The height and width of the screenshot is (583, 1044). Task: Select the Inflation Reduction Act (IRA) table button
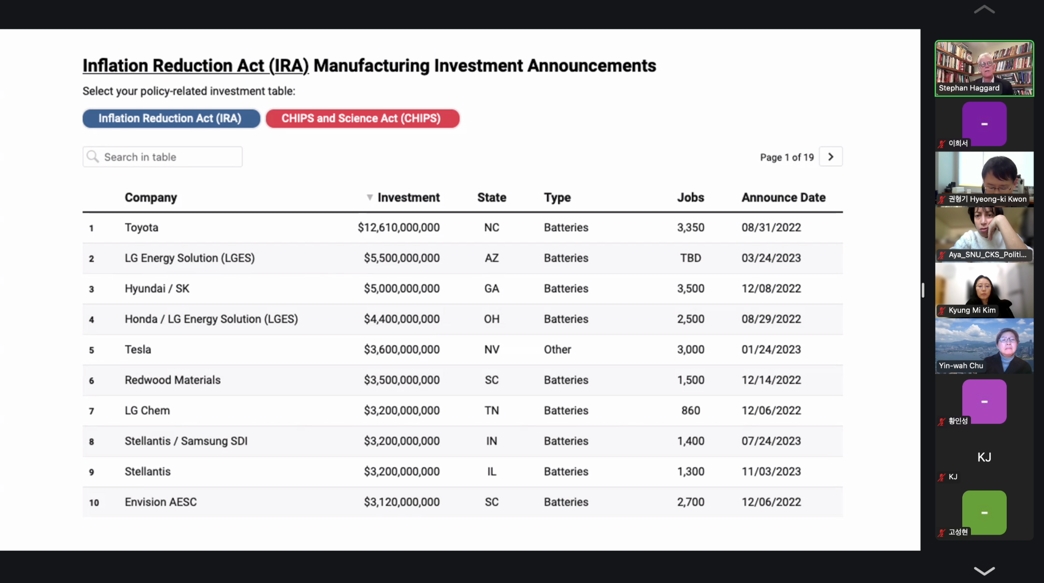coord(171,118)
